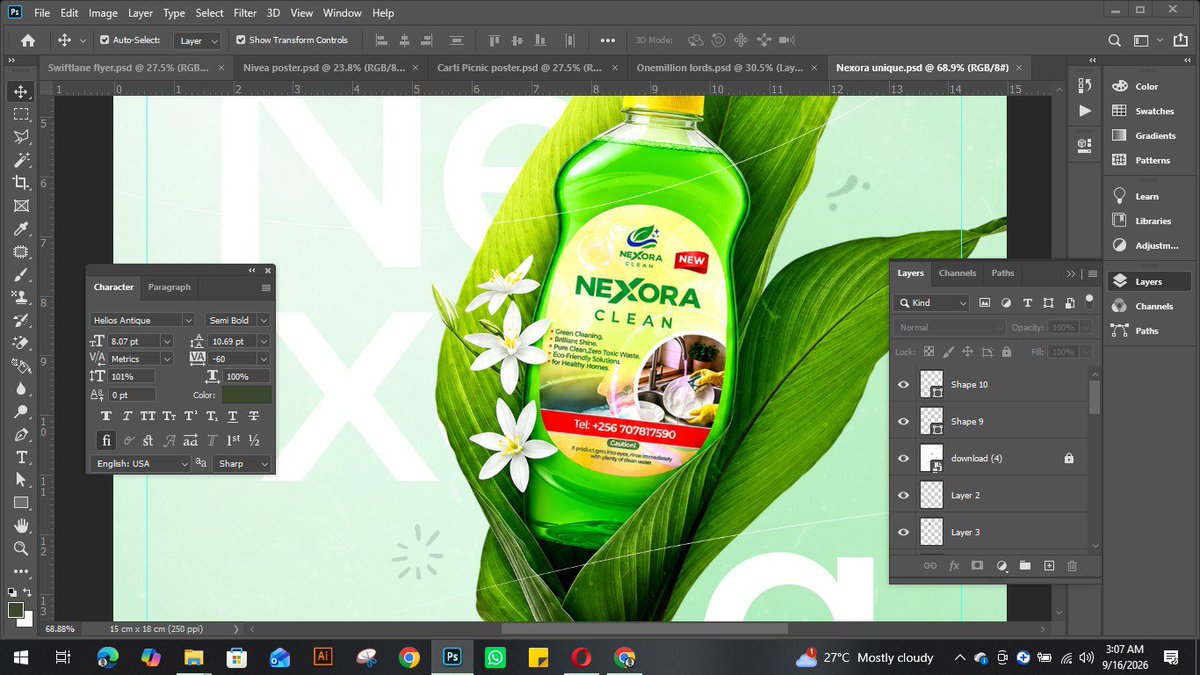Create a new layer

pyautogui.click(x=1049, y=565)
